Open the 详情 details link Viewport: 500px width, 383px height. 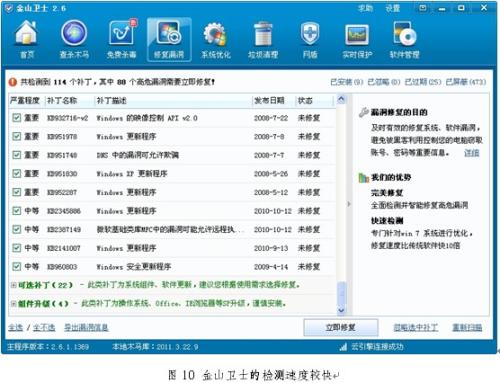point(472,153)
